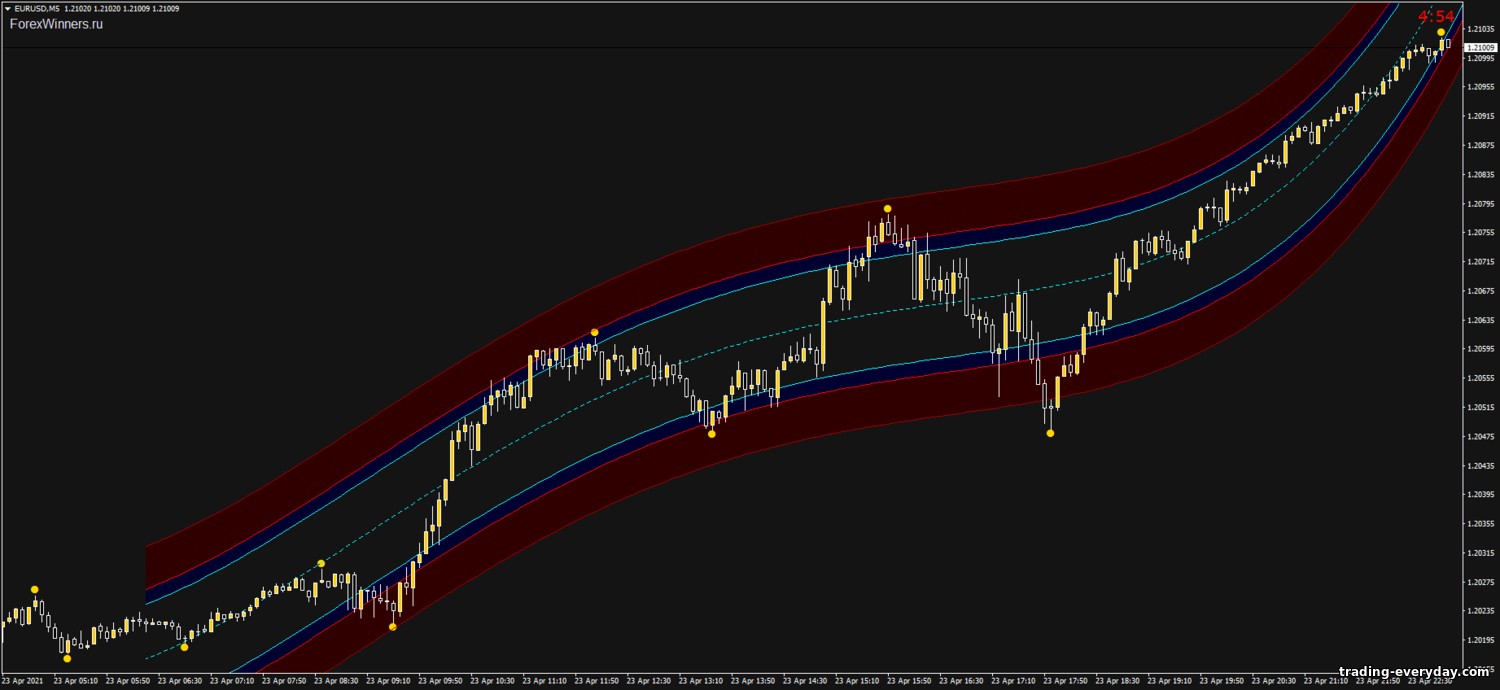Click the 1.20955 price scale label
The height and width of the screenshot is (690, 1500).
(1480, 87)
